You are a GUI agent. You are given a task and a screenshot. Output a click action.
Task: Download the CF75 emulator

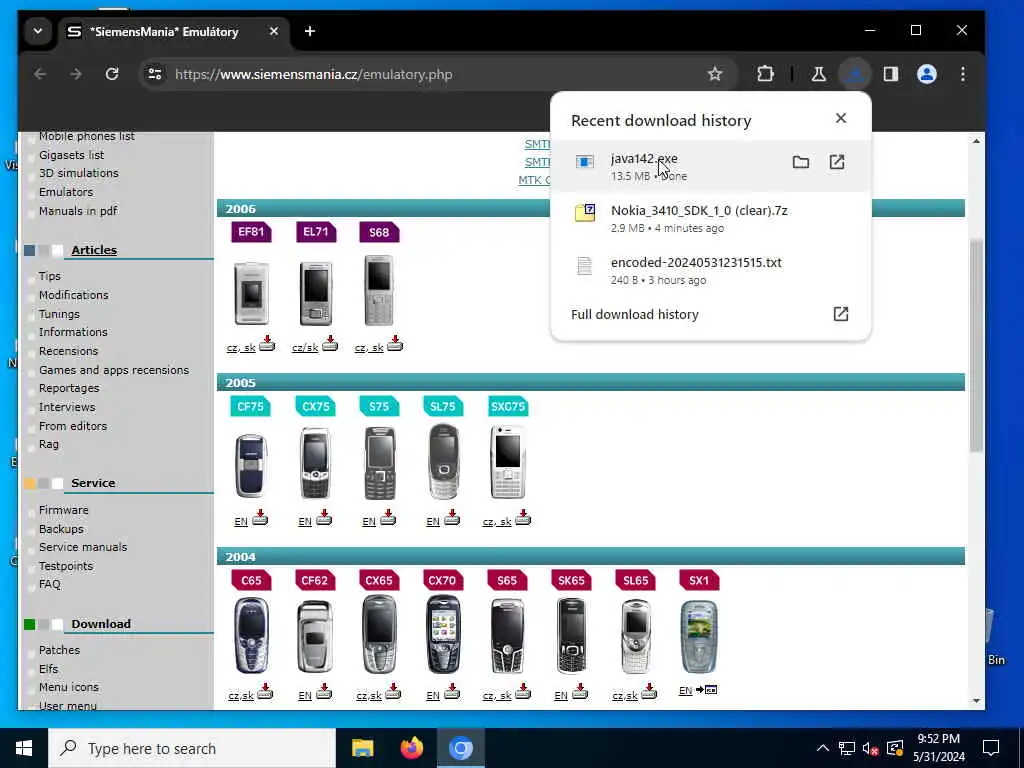(260, 518)
